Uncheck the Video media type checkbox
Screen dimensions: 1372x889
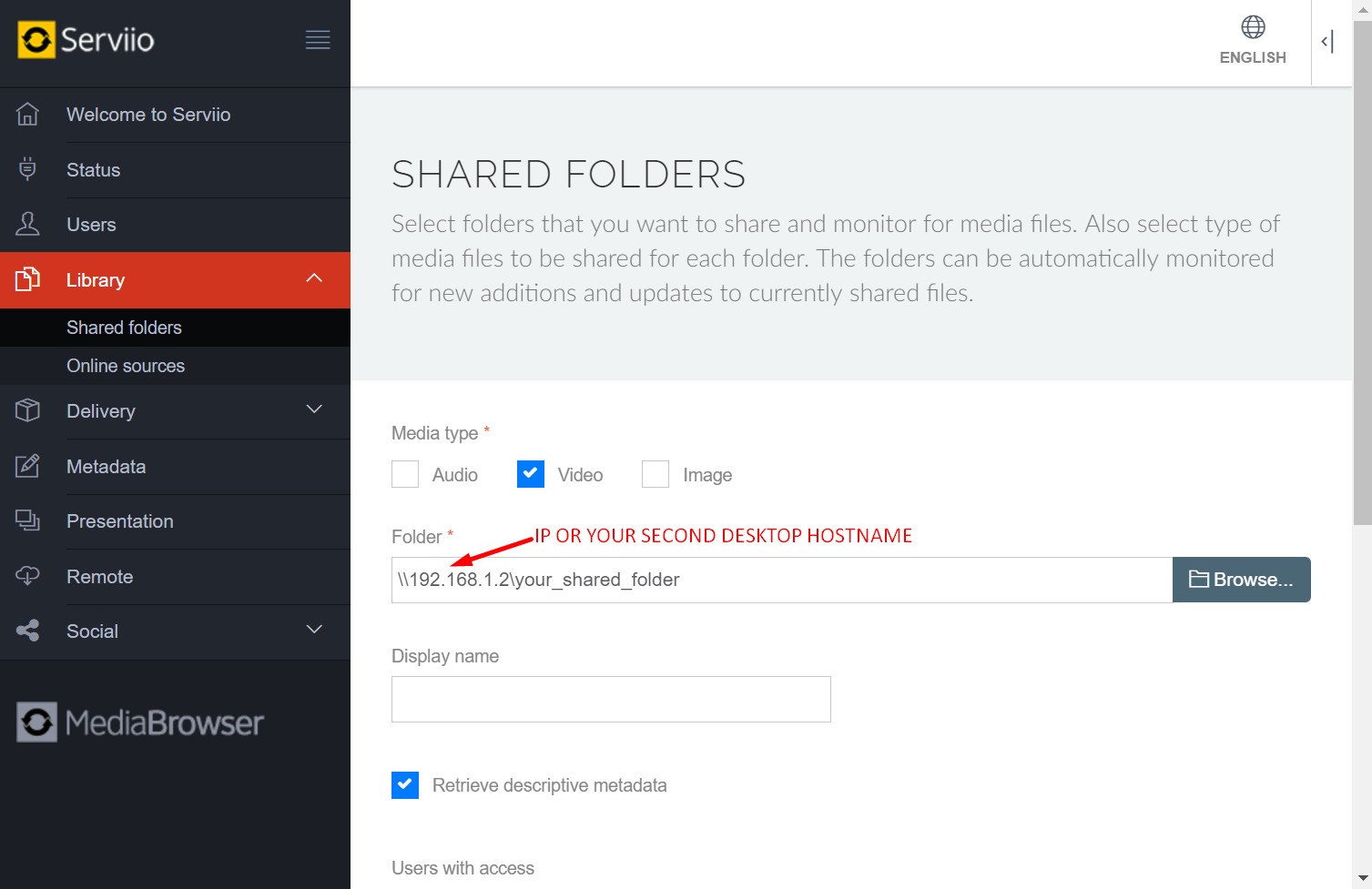[530, 474]
